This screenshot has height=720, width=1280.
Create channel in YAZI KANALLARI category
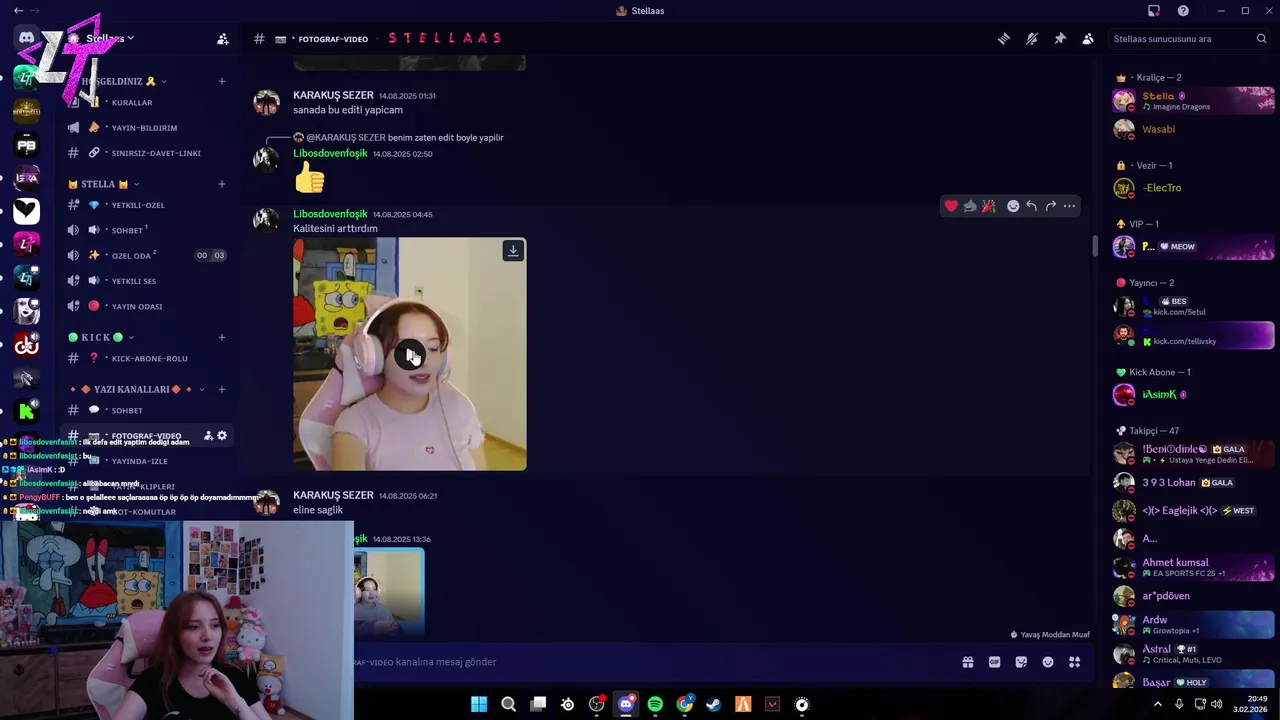click(222, 389)
